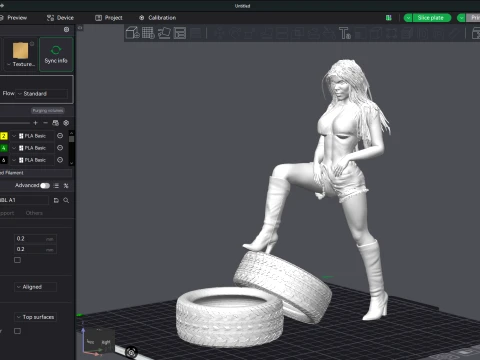
Task: Select the Move gizmo tool
Action: click(219, 33)
